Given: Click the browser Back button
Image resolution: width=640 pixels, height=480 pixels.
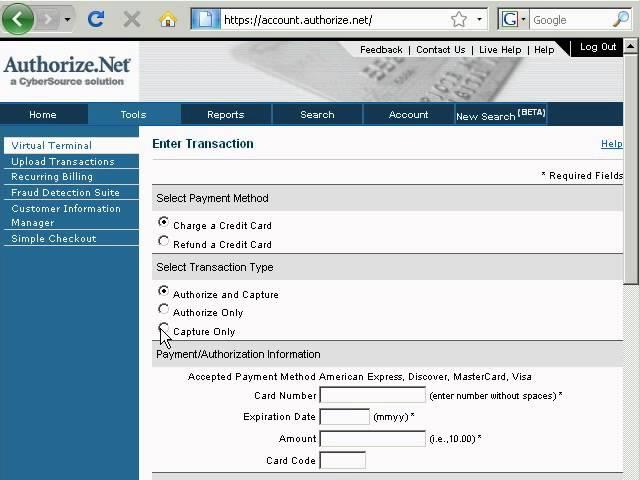Looking at the screenshot, I should pos(18,19).
